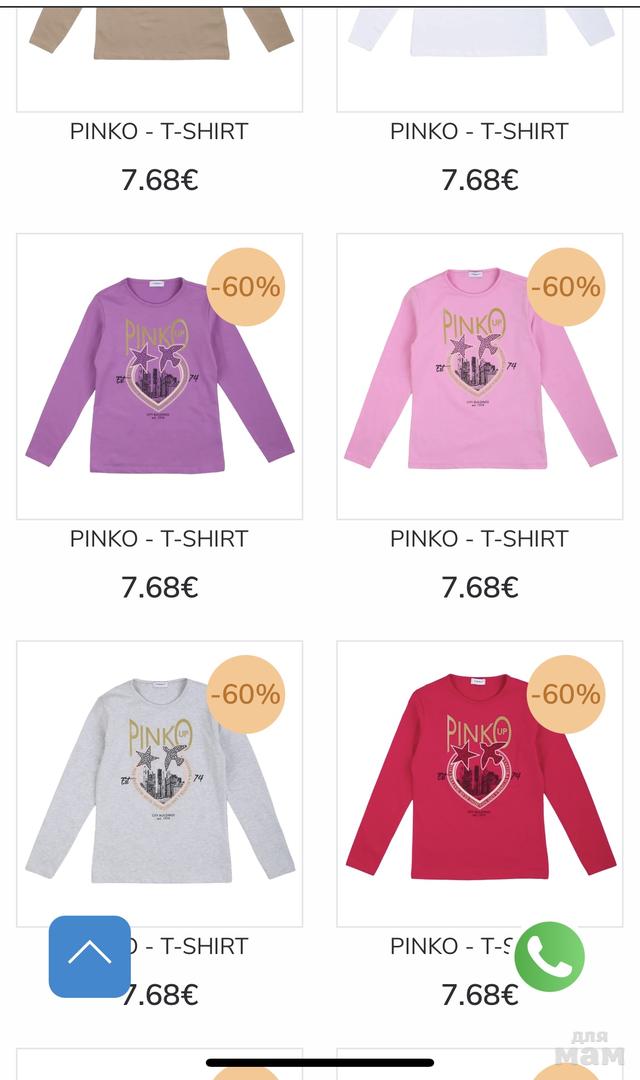Select PINKO - T-SHIRT title under beige shirt

point(159,131)
